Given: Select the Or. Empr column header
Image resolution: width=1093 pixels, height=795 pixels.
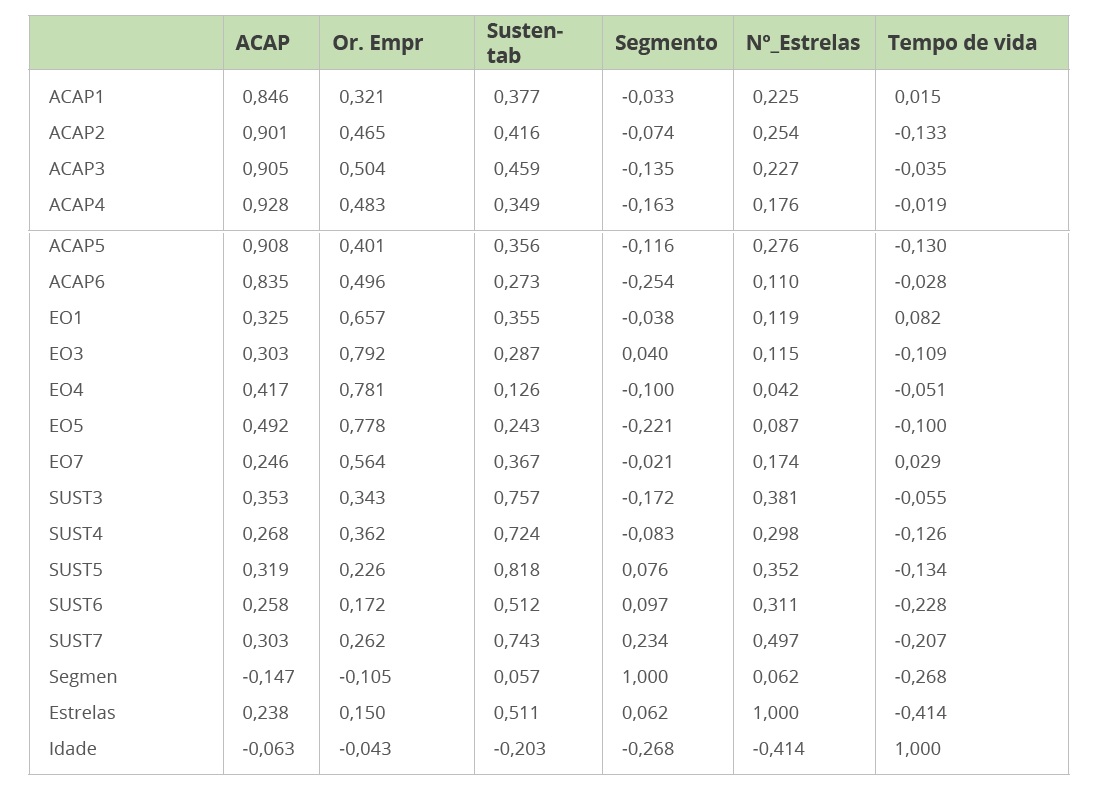Looking at the screenshot, I should click(377, 43).
